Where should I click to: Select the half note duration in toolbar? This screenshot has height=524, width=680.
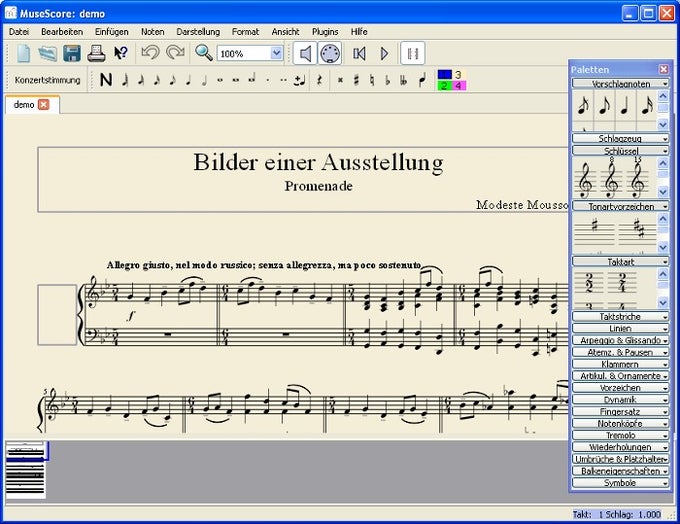tap(204, 80)
